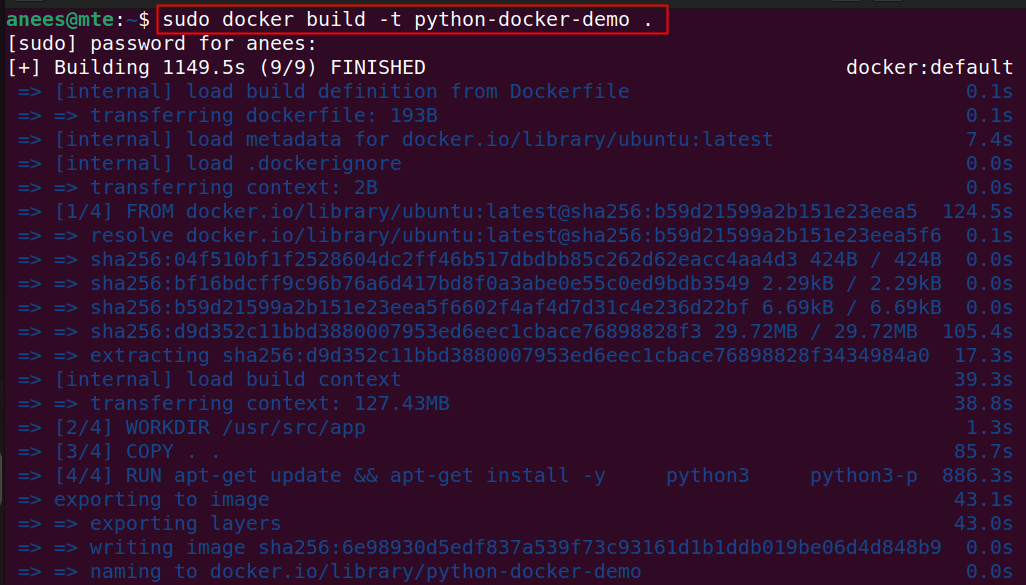1026x585 pixels.
Task: Click the load .dockerignore line
Action: 227,164
